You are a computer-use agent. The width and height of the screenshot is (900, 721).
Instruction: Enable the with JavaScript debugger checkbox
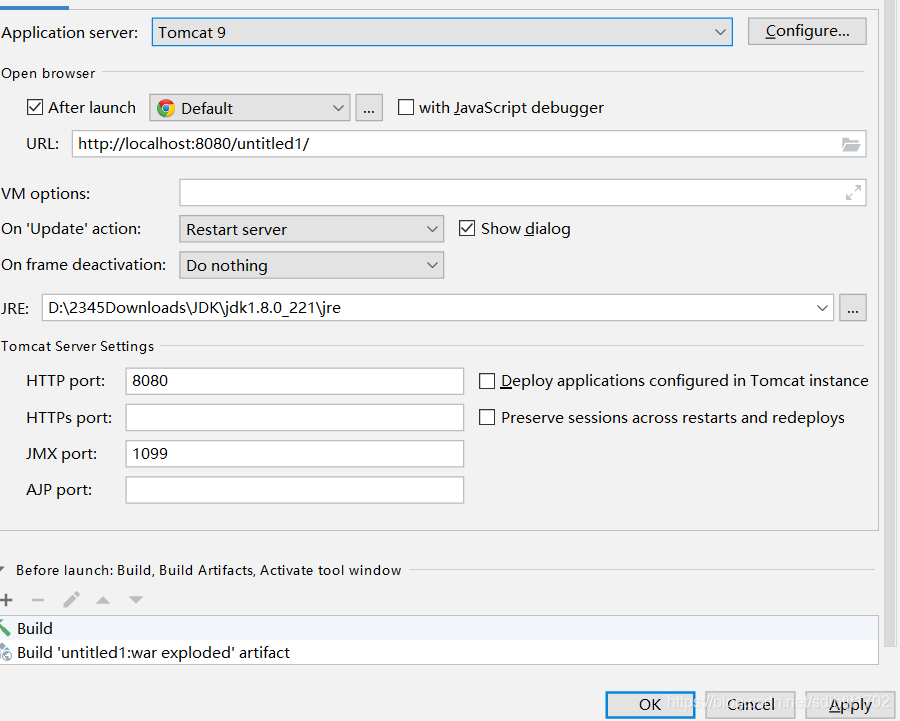coord(406,107)
